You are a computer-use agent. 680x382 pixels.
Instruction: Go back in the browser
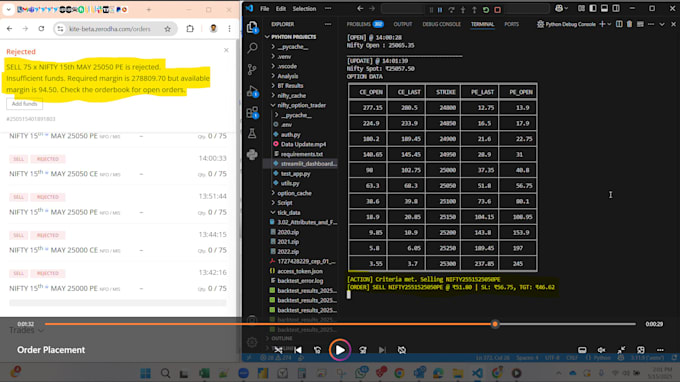10,29
